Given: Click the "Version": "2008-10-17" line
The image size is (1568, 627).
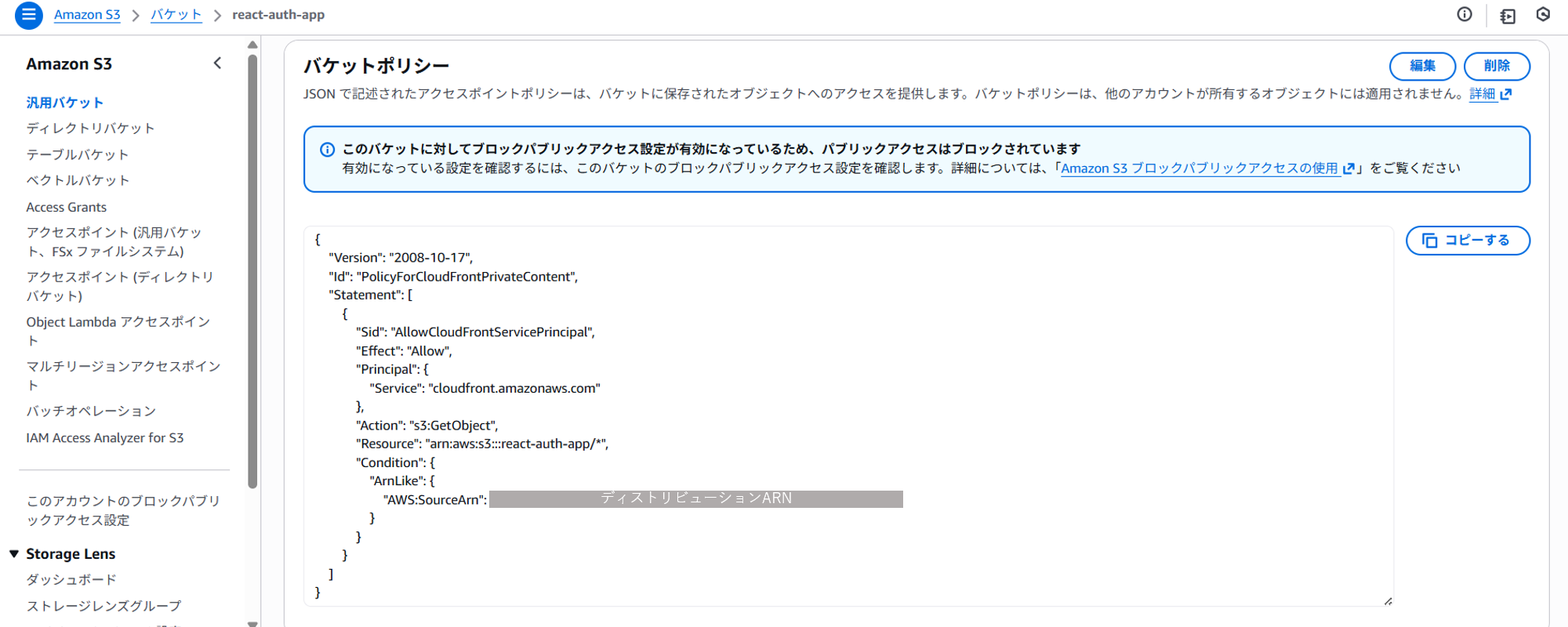Looking at the screenshot, I should 401,258.
